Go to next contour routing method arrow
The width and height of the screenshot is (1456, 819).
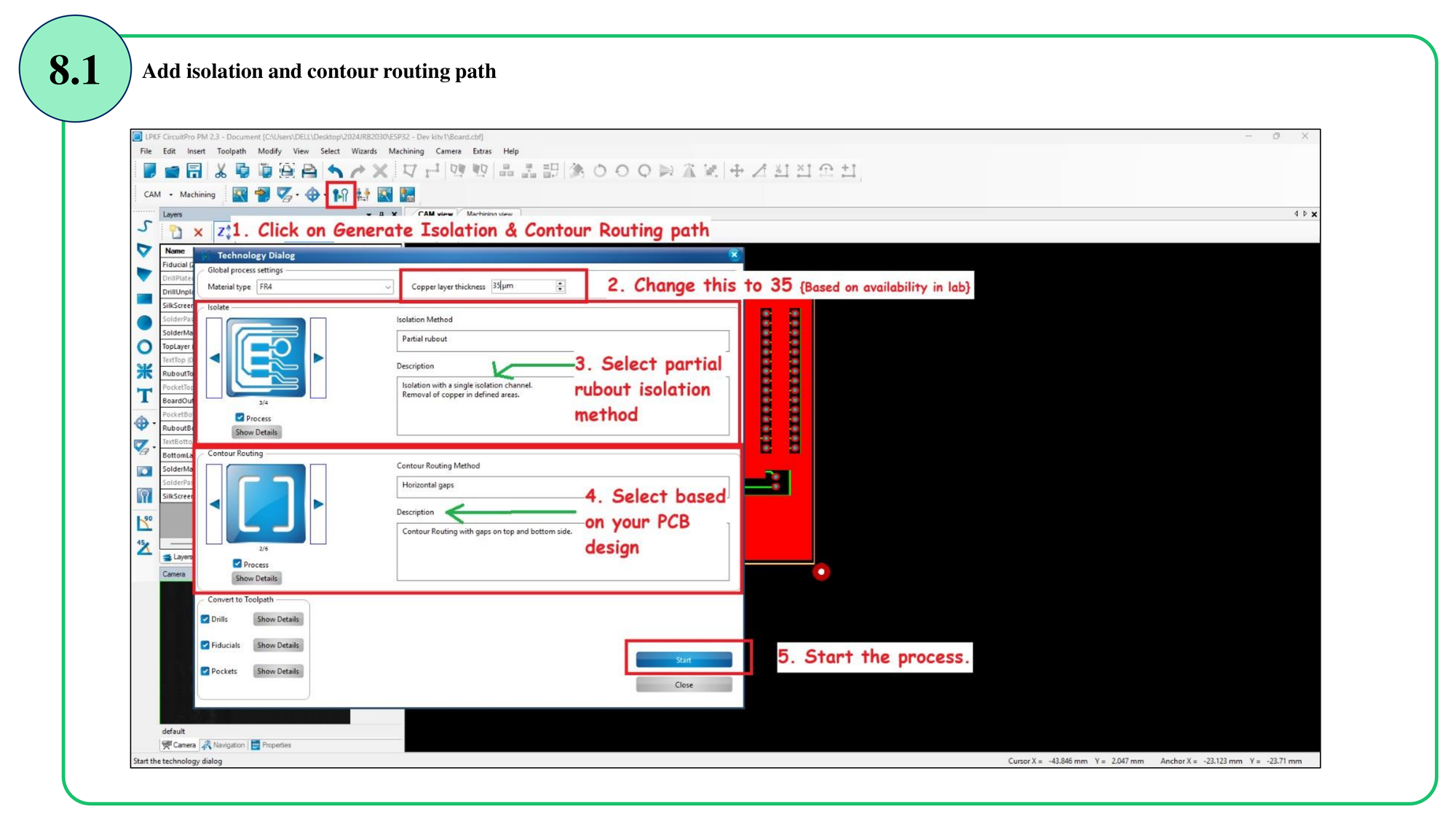click(x=318, y=504)
